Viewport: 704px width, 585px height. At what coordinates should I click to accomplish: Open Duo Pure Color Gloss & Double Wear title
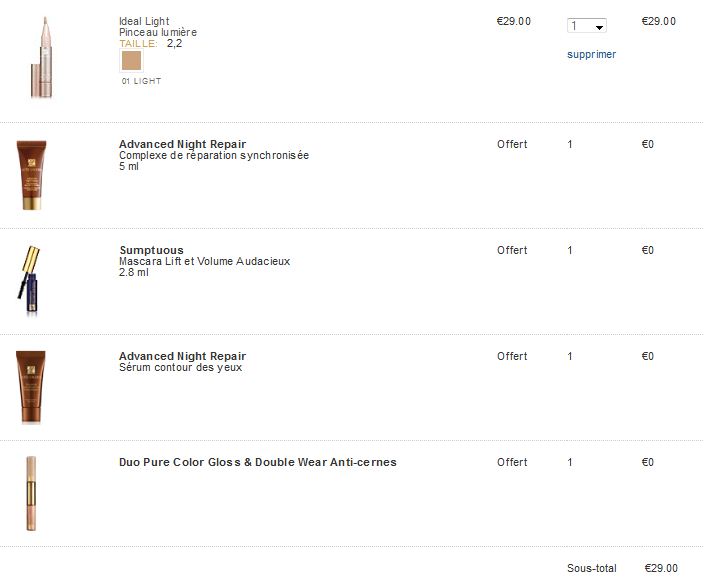257,462
